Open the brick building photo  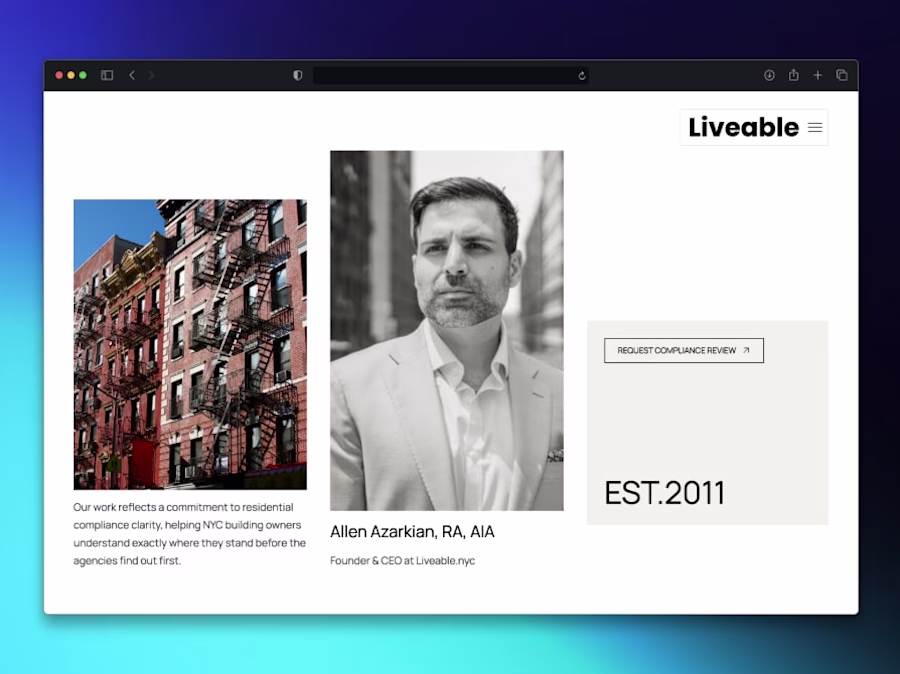pos(190,344)
